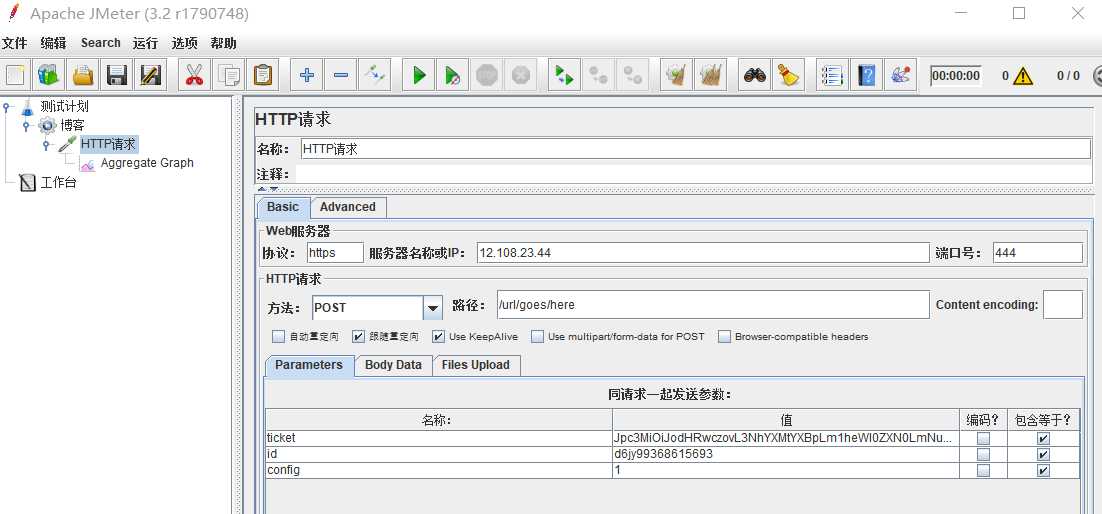
Task: Enable Use multipart/form-data for POST
Action: point(538,337)
